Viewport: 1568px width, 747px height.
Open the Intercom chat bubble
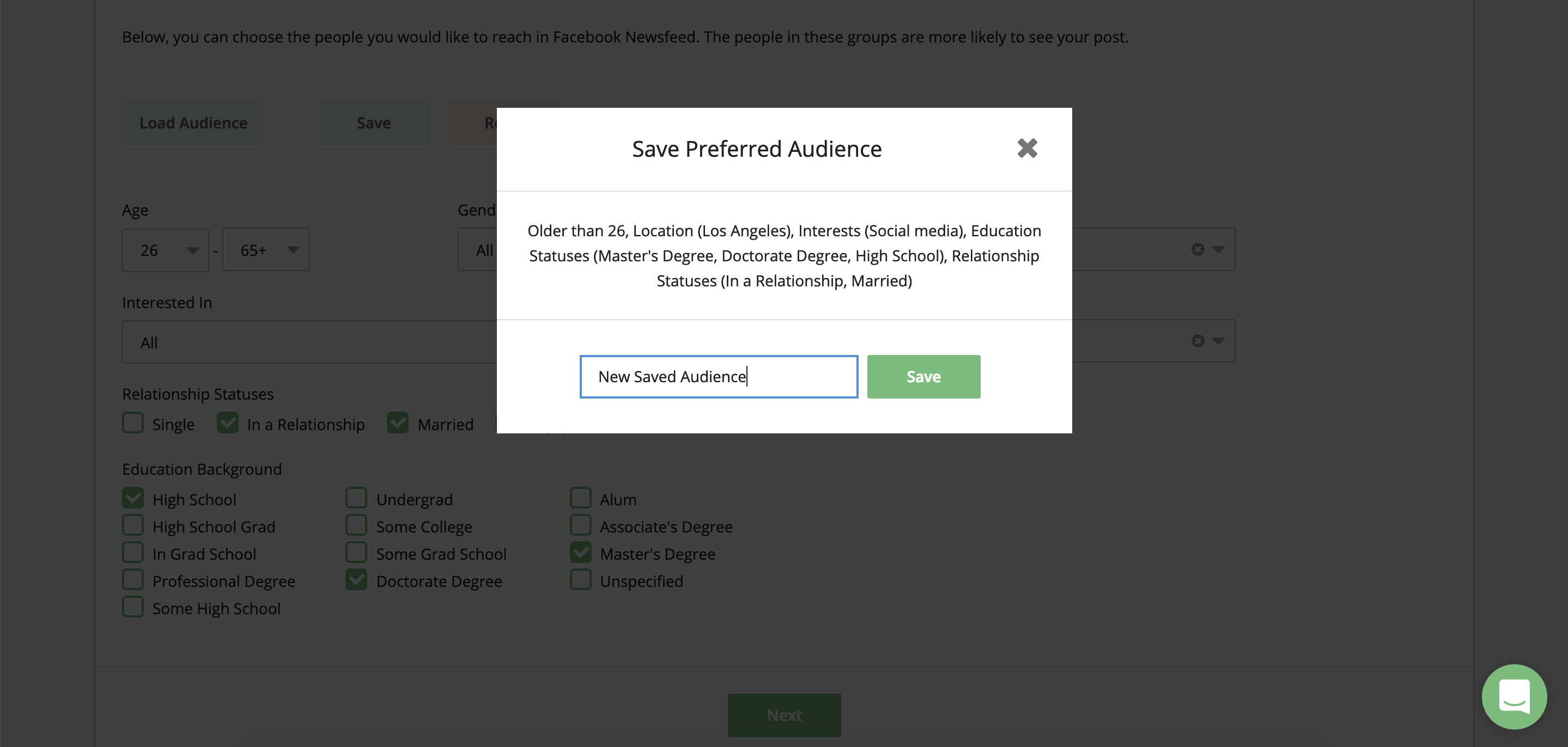(1515, 696)
